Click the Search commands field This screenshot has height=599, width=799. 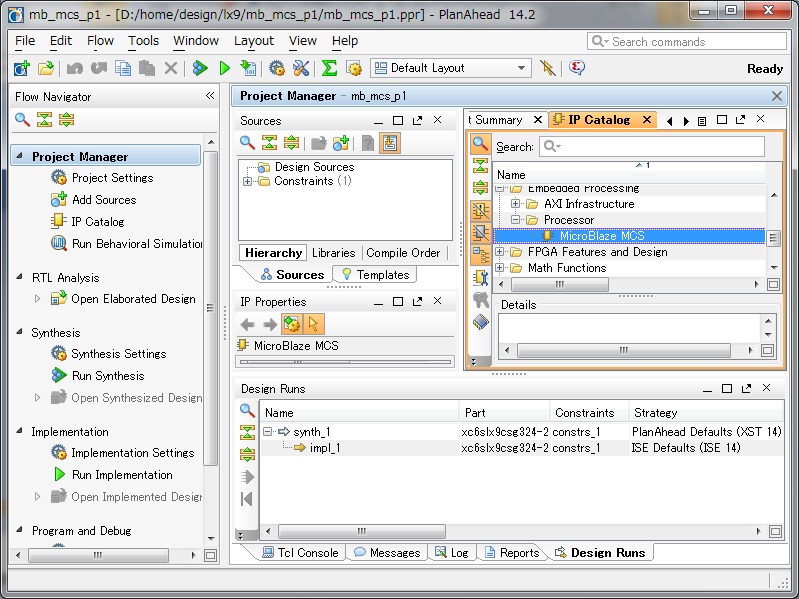[687, 41]
